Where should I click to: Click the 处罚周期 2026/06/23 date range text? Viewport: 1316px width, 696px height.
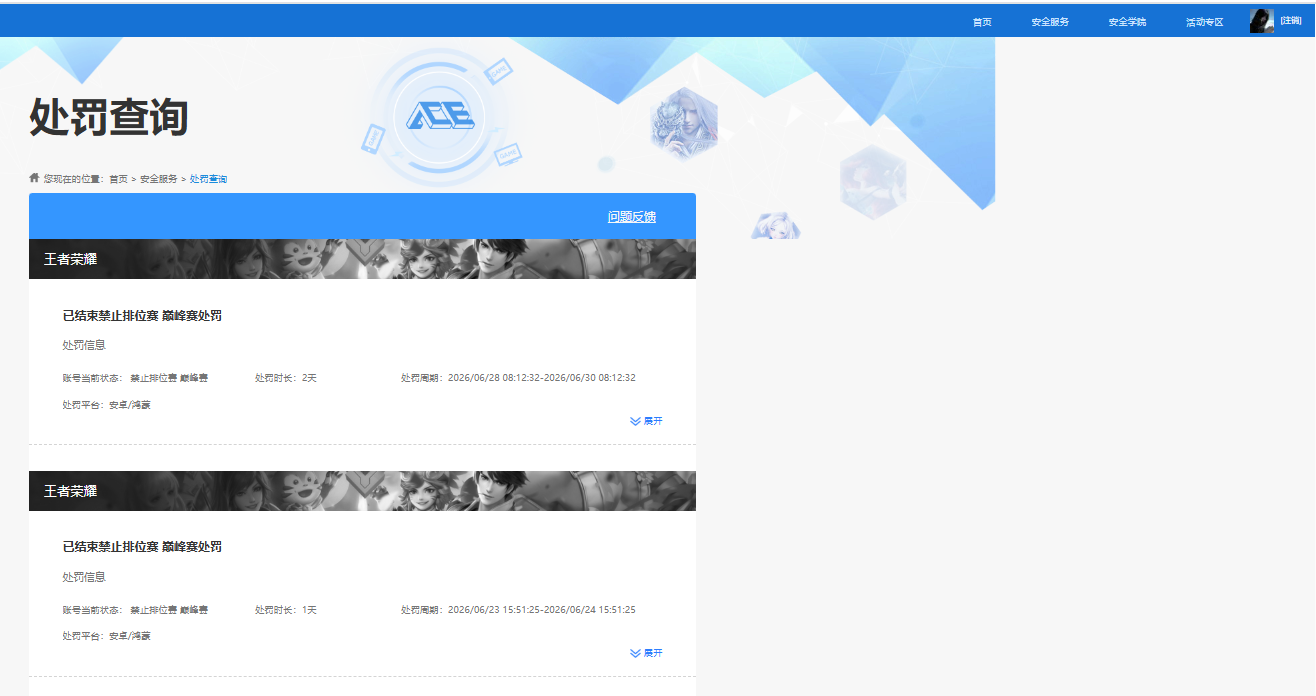pyautogui.click(x=518, y=610)
